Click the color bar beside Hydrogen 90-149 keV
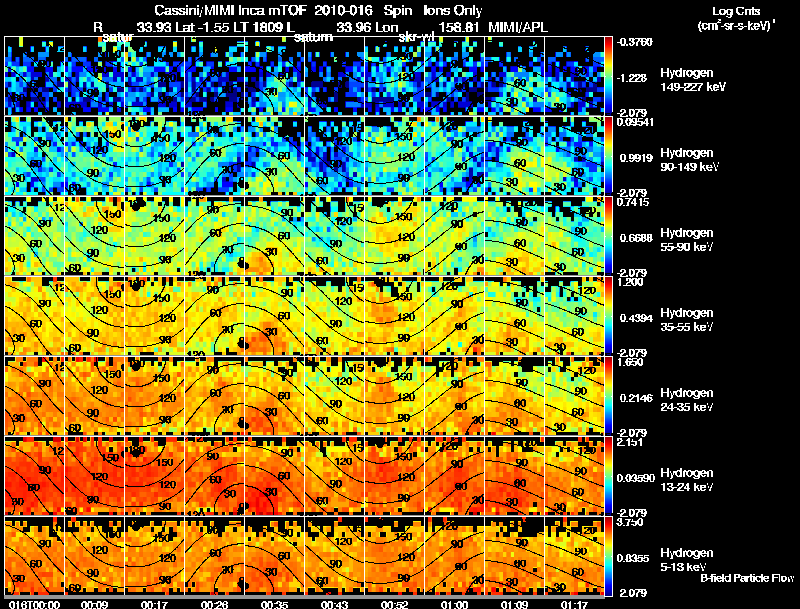This screenshot has width=800, height=609. pos(608,156)
